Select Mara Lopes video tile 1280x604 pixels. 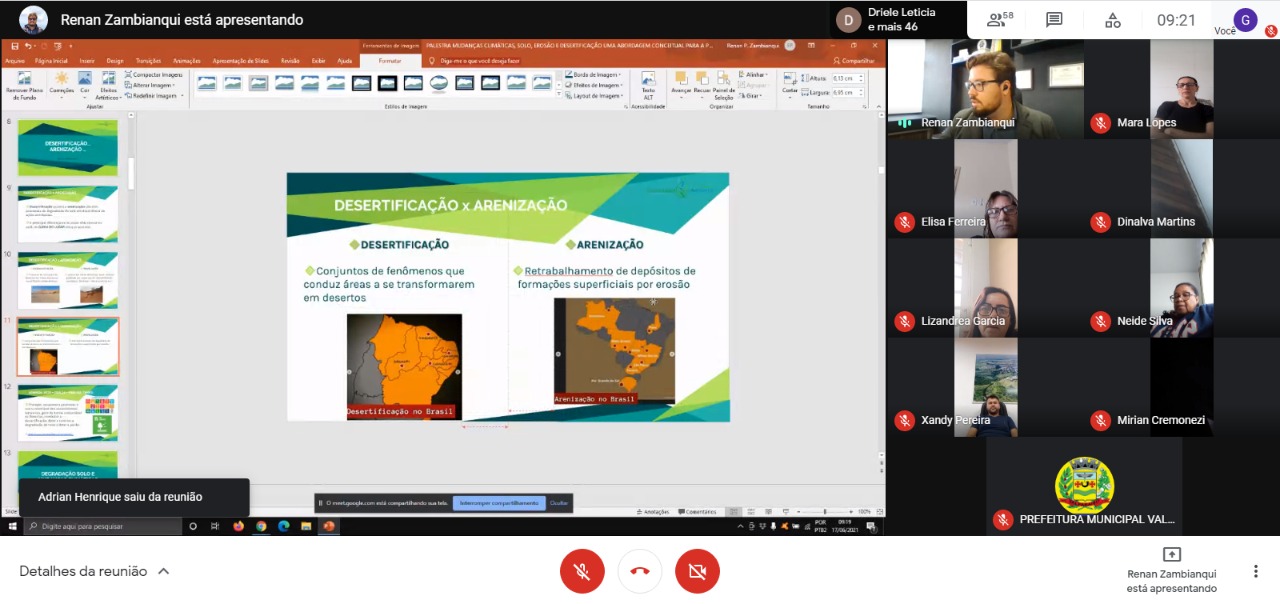click(1182, 89)
